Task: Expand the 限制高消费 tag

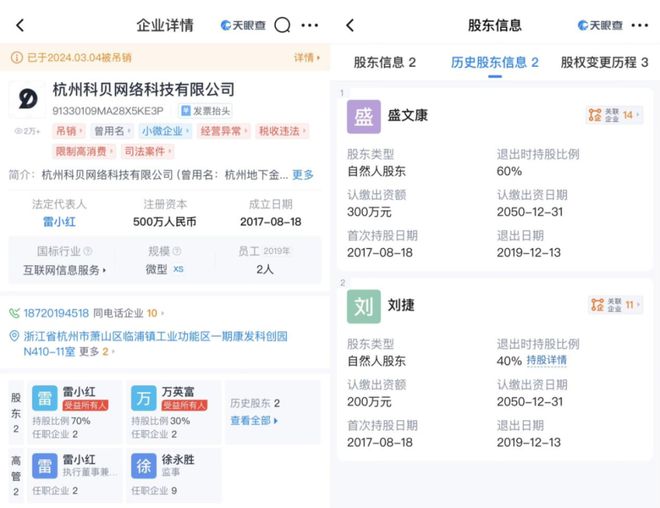Action: click(84, 151)
